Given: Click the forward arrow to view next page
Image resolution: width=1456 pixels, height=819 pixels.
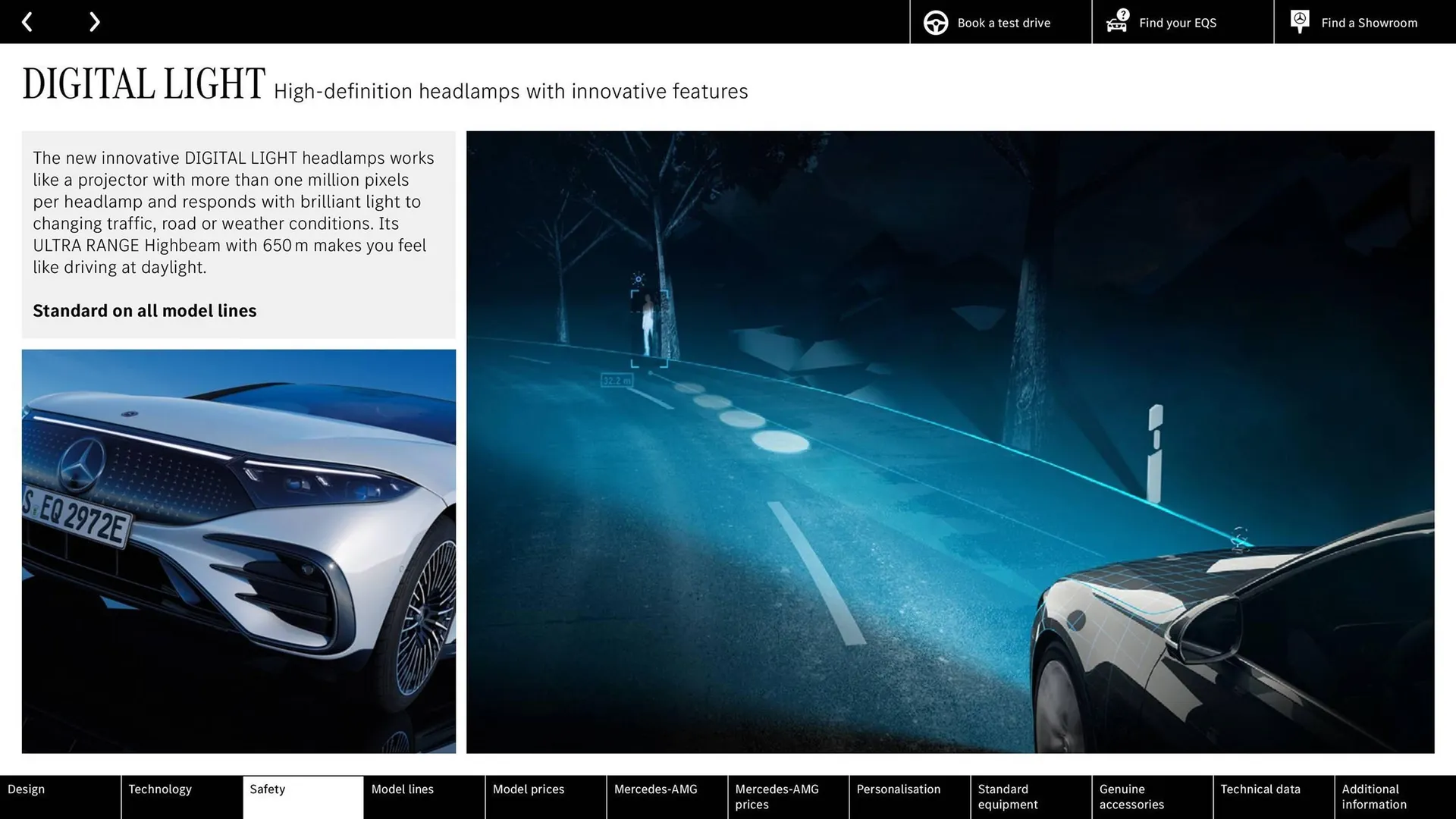Looking at the screenshot, I should coord(94,21).
